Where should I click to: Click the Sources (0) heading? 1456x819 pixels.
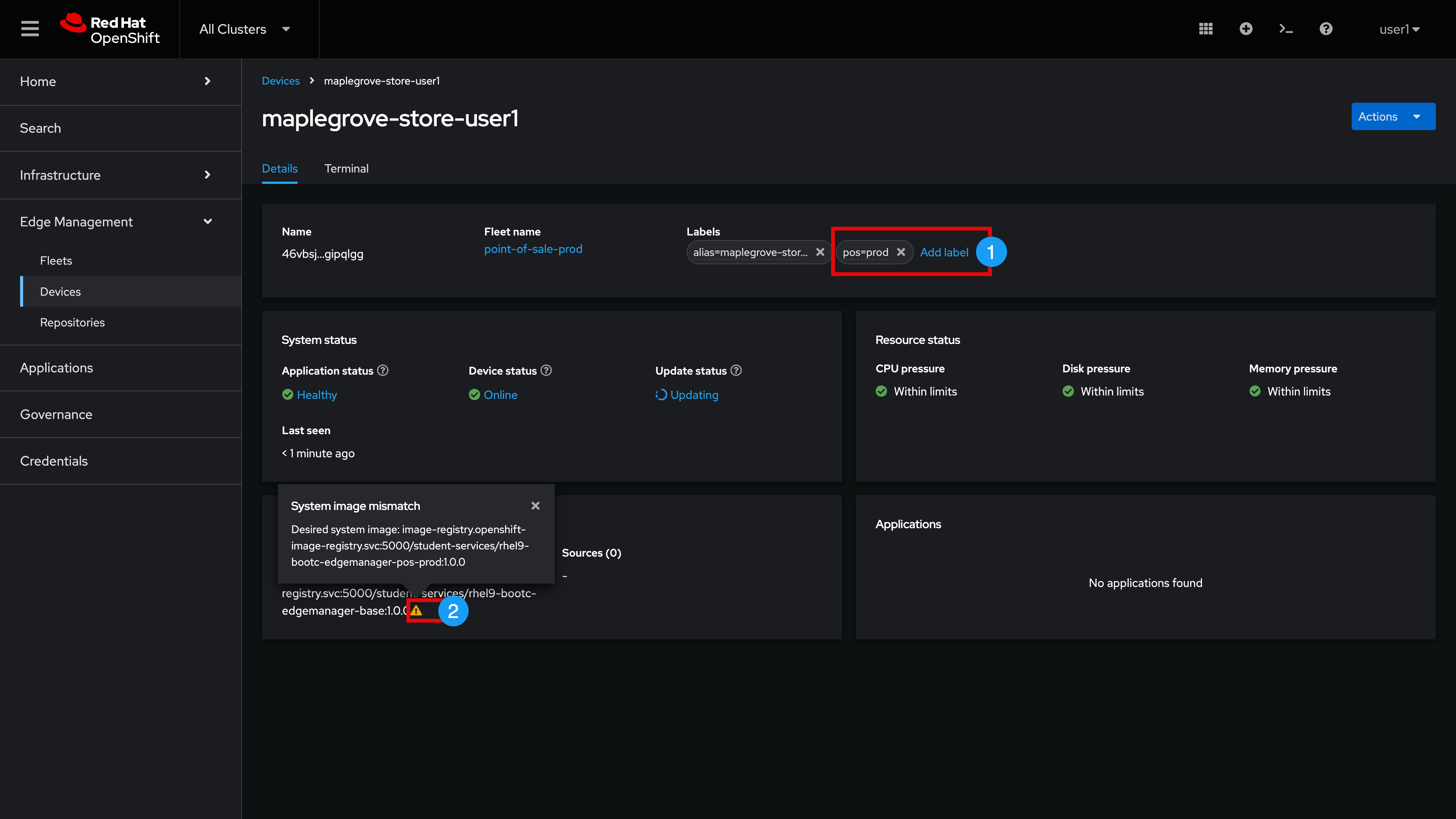(591, 553)
